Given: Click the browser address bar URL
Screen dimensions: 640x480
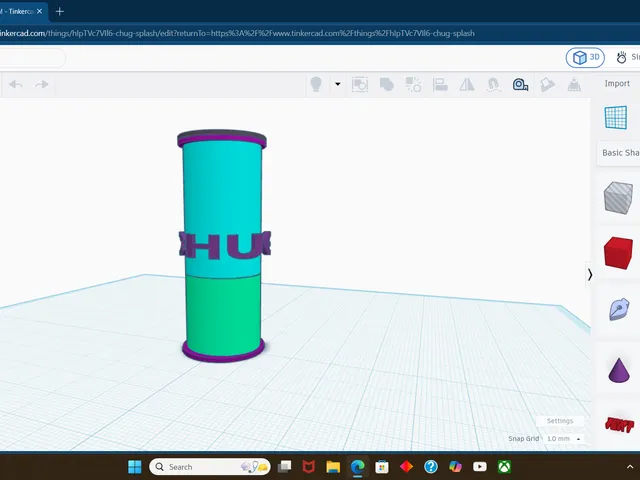Looking at the screenshot, I should (x=237, y=33).
